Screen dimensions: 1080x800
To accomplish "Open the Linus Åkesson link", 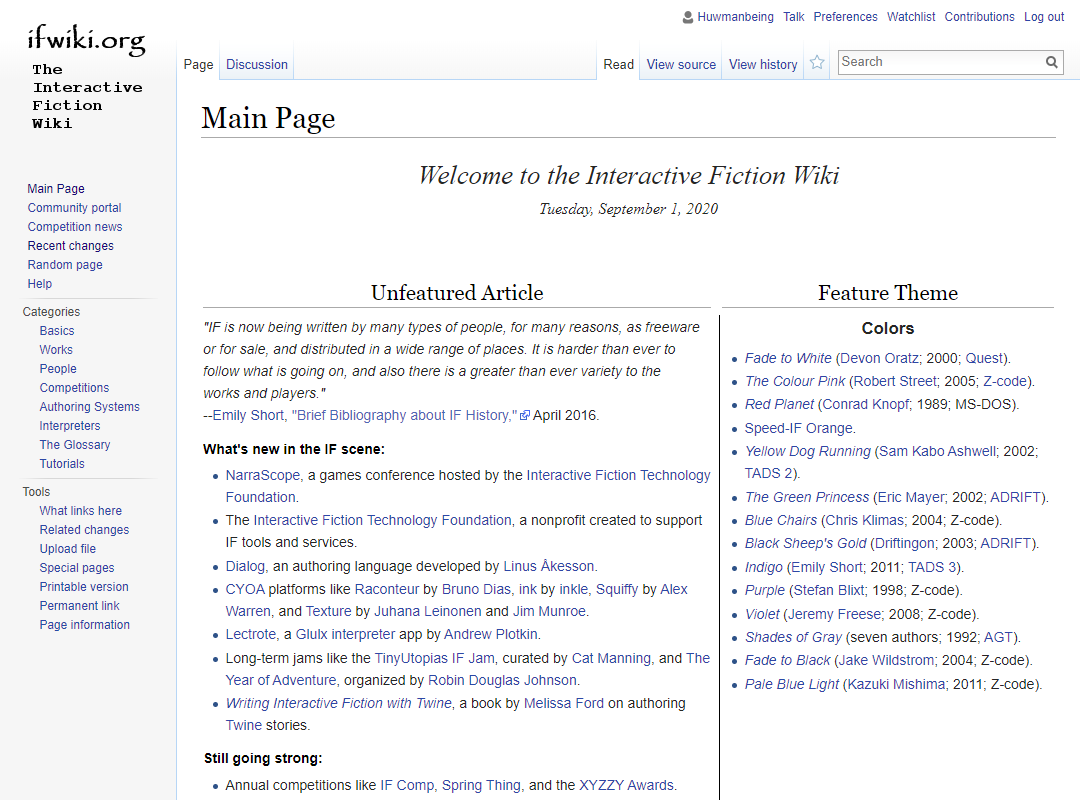I will click(x=548, y=566).
